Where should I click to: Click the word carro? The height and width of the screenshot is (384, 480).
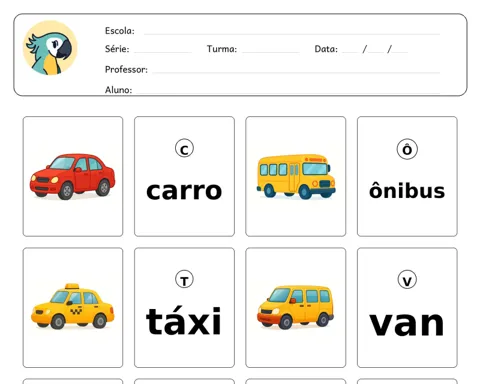point(184,191)
